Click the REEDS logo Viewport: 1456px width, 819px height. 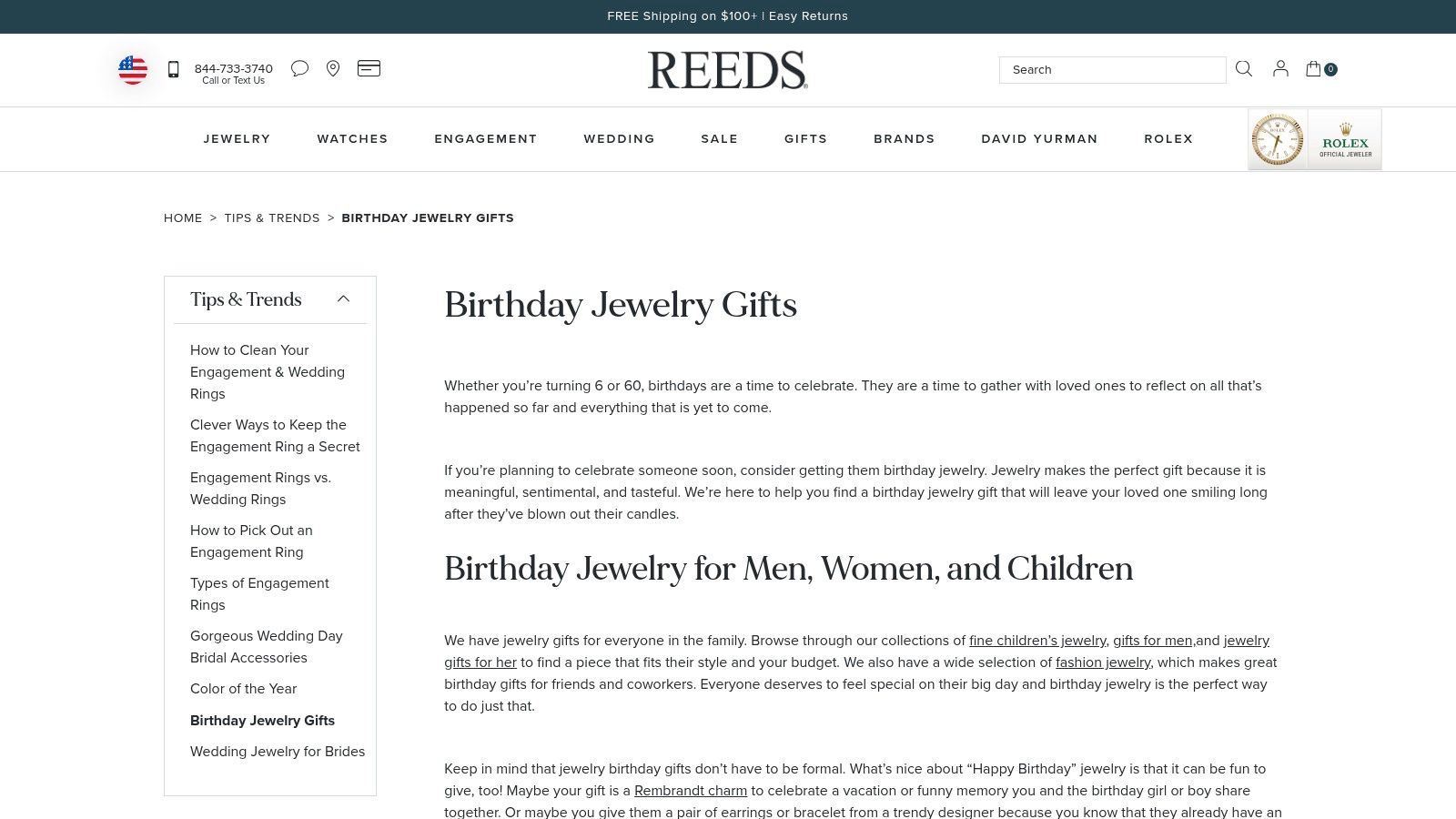[727, 70]
